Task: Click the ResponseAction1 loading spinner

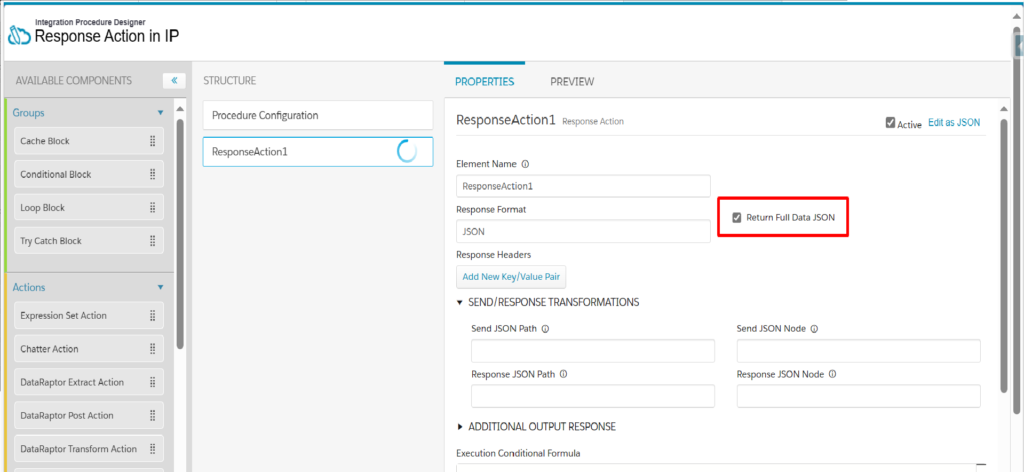Action: point(407,151)
